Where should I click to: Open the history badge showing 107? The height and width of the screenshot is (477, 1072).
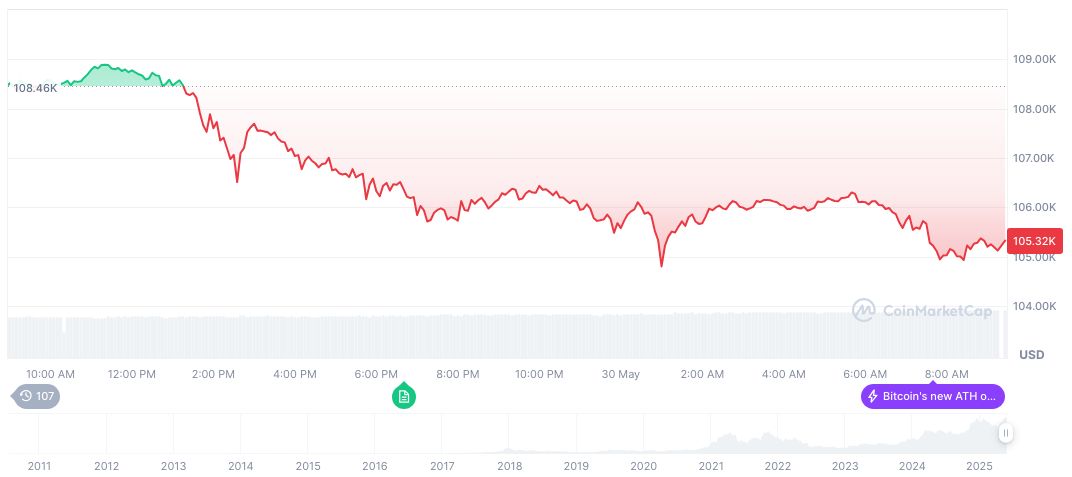(36, 396)
